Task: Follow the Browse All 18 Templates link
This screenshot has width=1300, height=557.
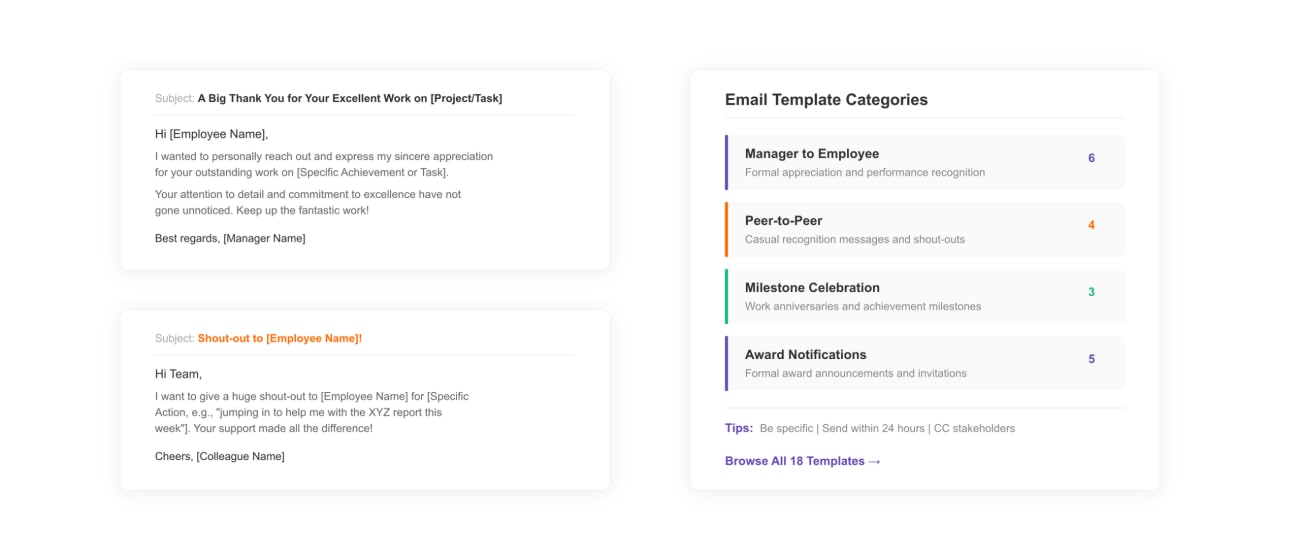Action: [802, 461]
